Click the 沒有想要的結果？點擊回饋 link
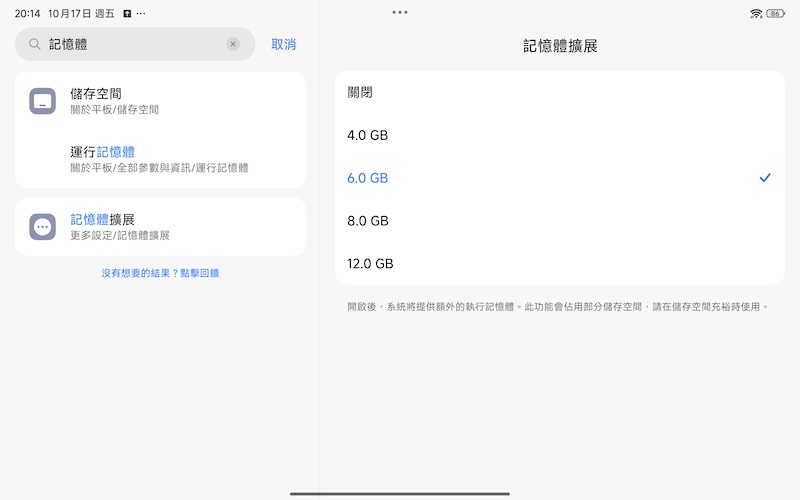This screenshot has height=500, width=800. 160,273
